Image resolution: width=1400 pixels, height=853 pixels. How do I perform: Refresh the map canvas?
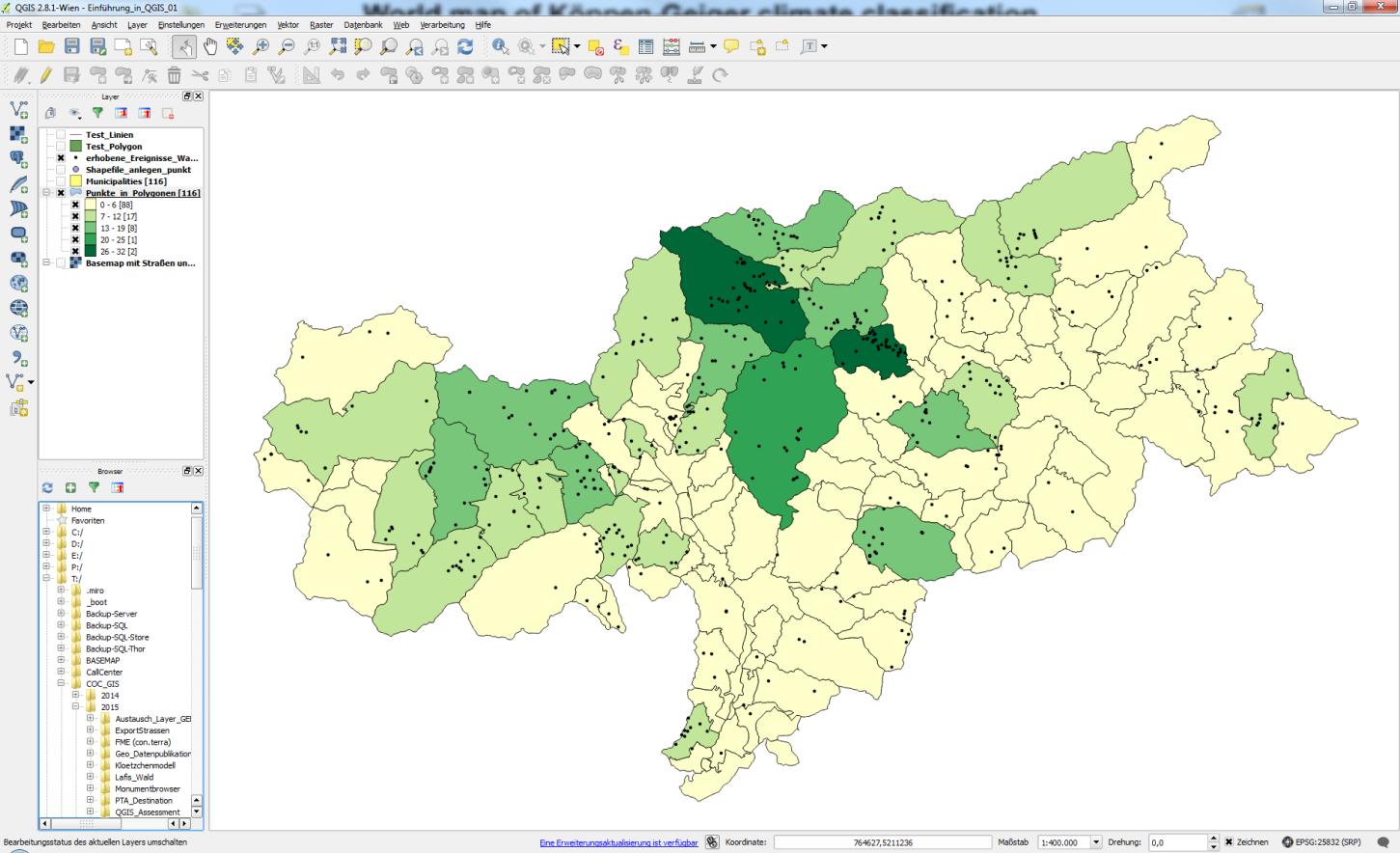(x=465, y=46)
